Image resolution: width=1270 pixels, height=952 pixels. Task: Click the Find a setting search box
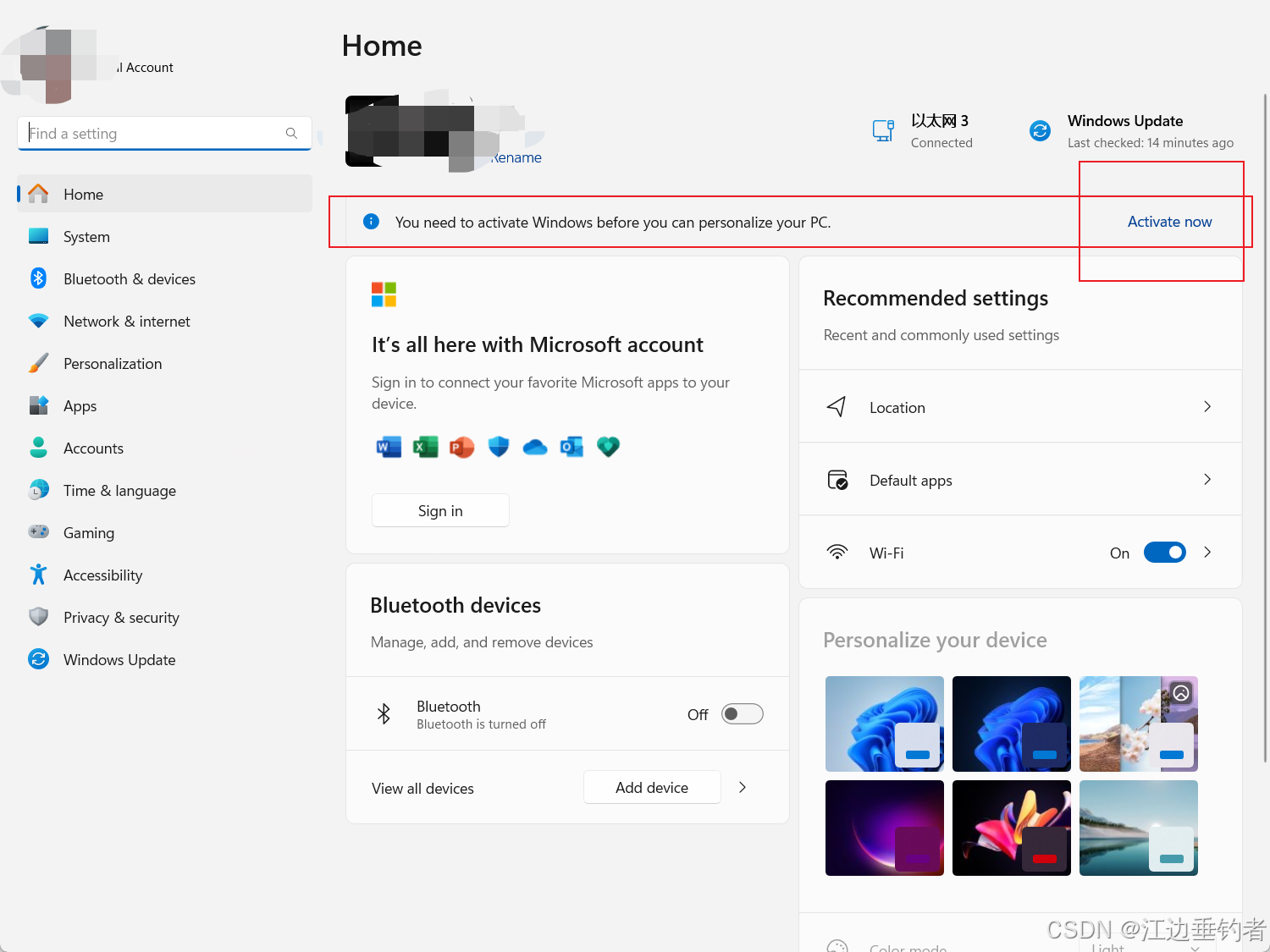click(164, 134)
